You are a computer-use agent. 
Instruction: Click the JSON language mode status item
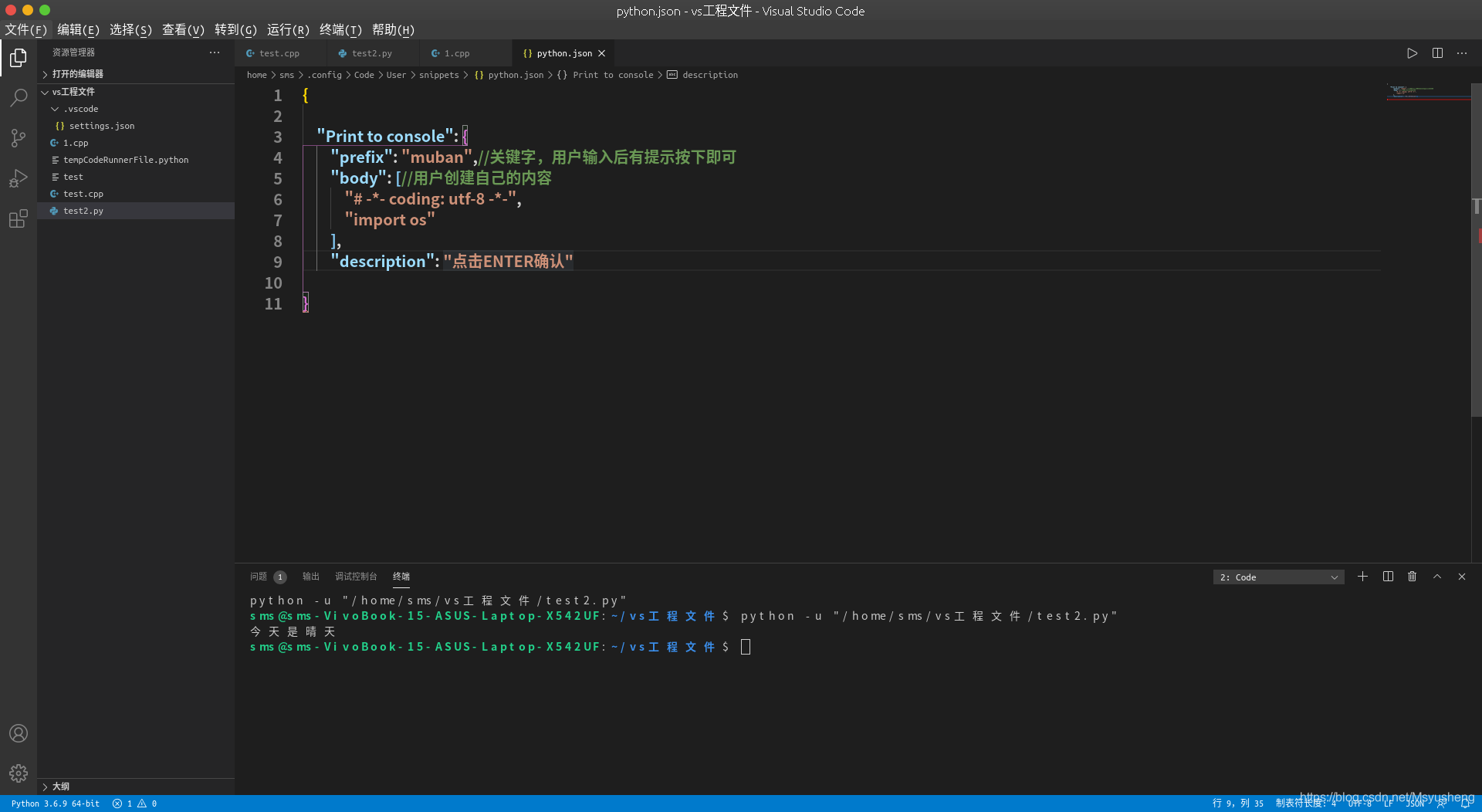pos(1415,804)
